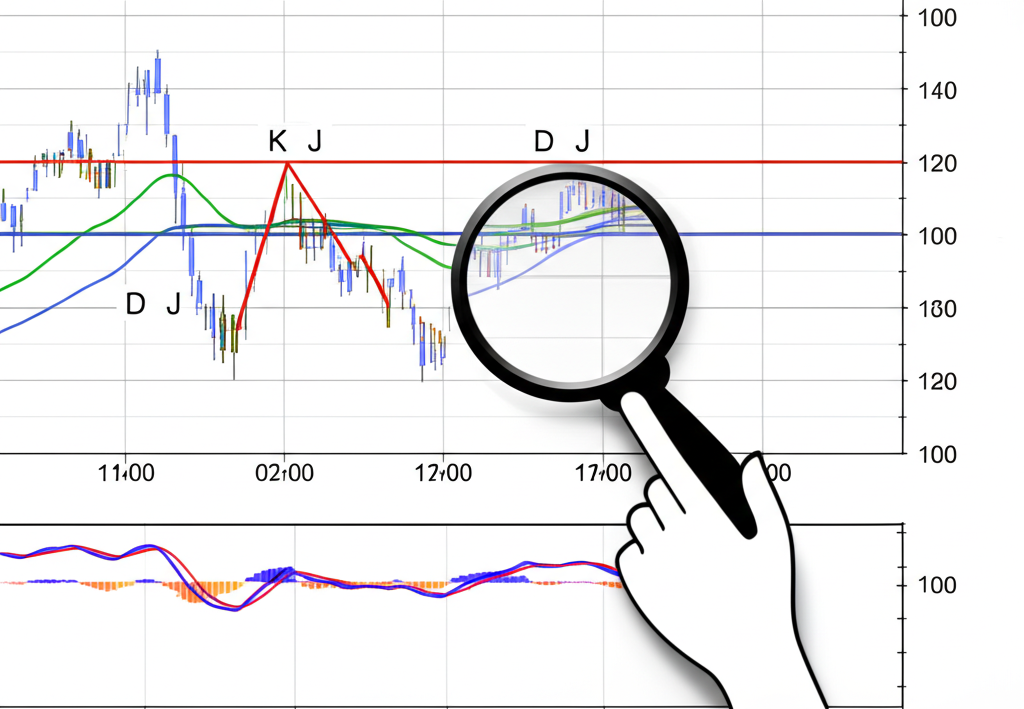Screen dimensions: 1024x709
Task: Click the 140 price axis value
Action: click(938, 90)
